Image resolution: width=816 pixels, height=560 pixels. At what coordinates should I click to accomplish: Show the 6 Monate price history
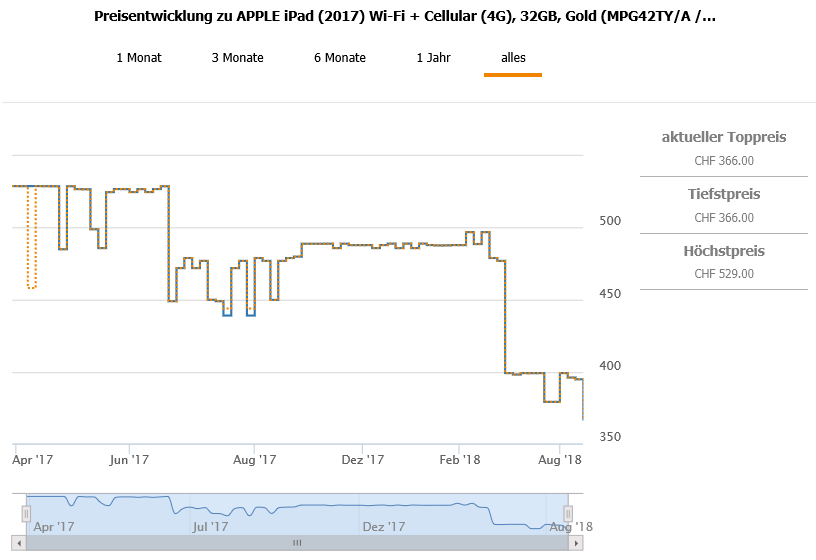tap(340, 58)
